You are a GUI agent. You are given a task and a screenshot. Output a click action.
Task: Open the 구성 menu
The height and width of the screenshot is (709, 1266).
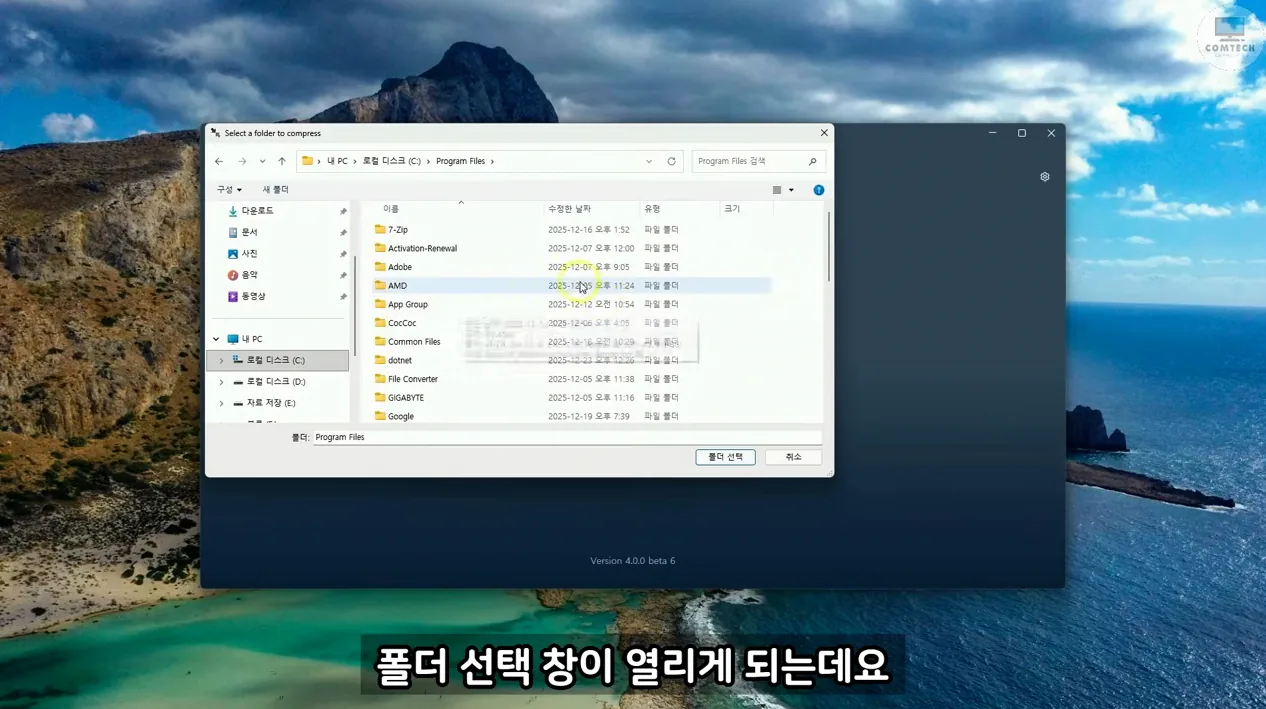point(229,190)
